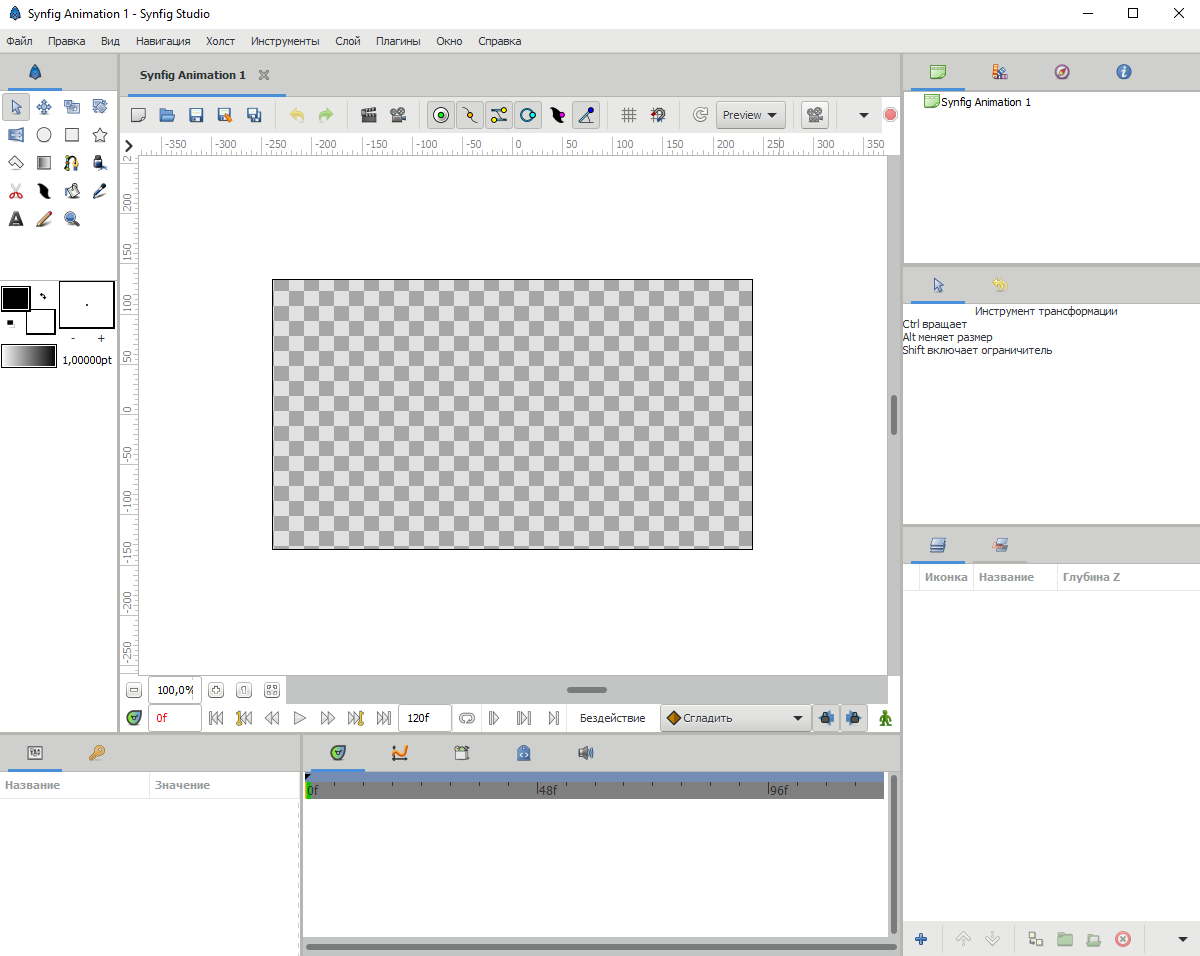
Task: Open the Слой menu
Action: (347, 41)
